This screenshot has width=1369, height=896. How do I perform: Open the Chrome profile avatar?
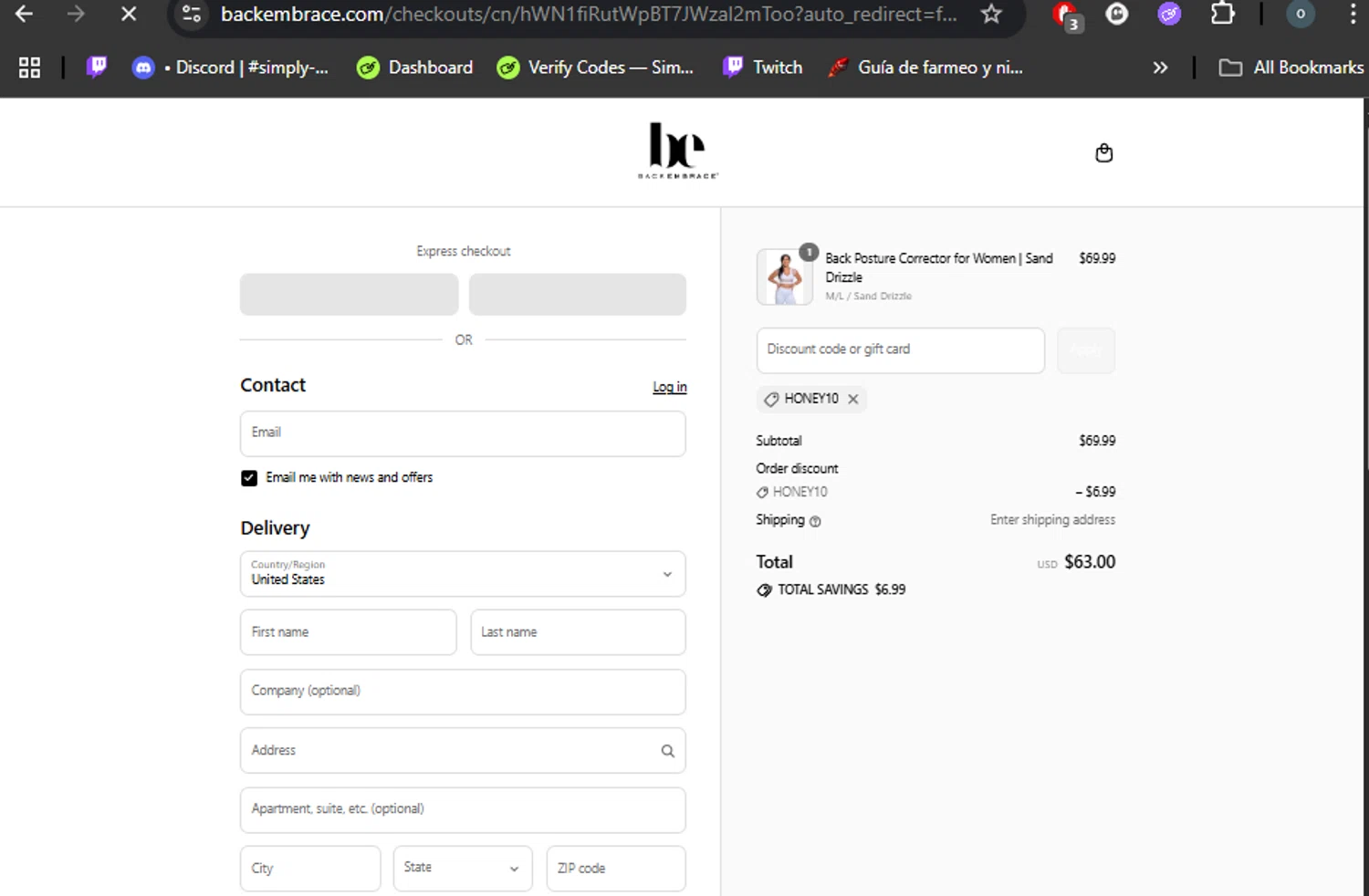pos(1301,14)
